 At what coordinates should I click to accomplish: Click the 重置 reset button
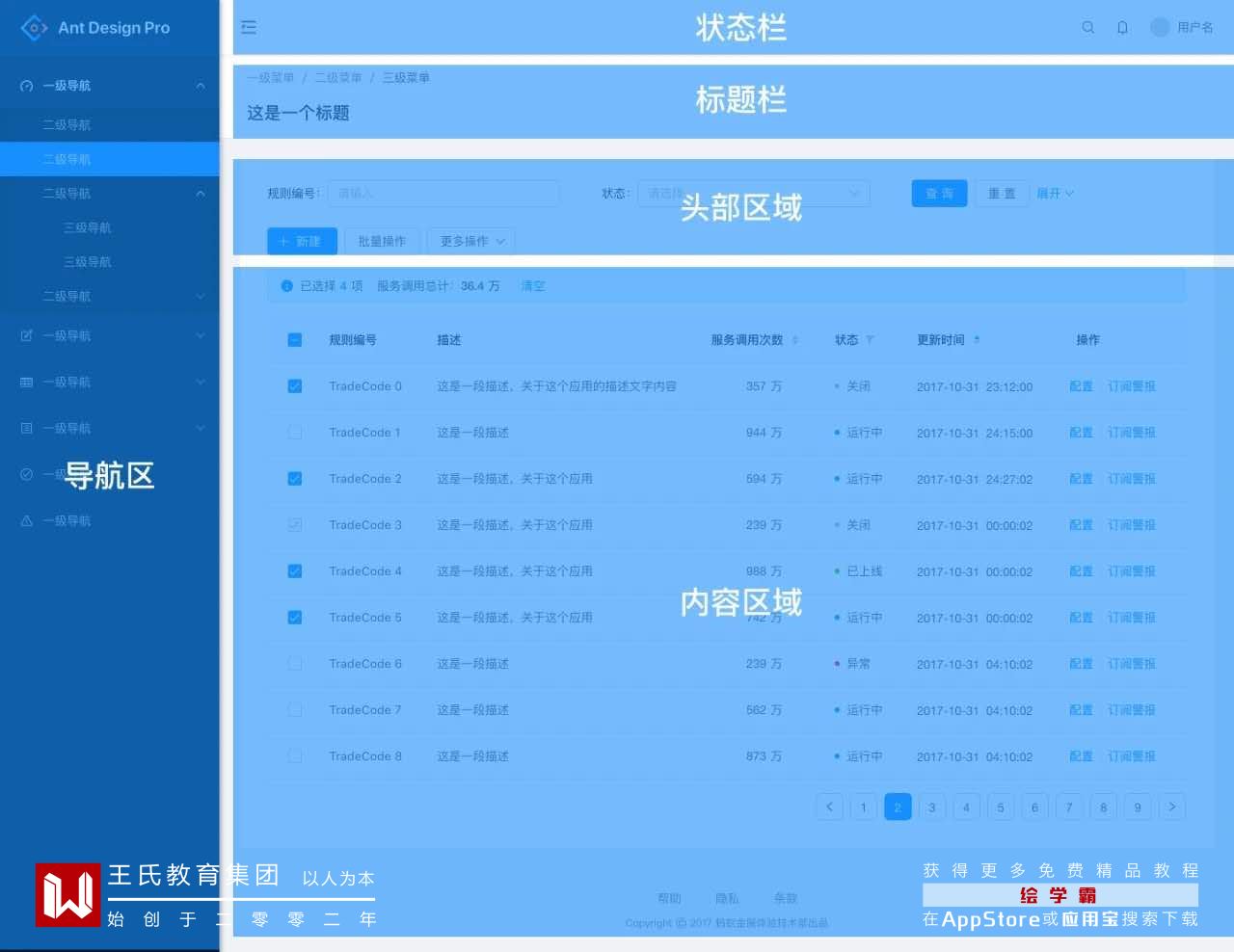[x=1002, y=194]
